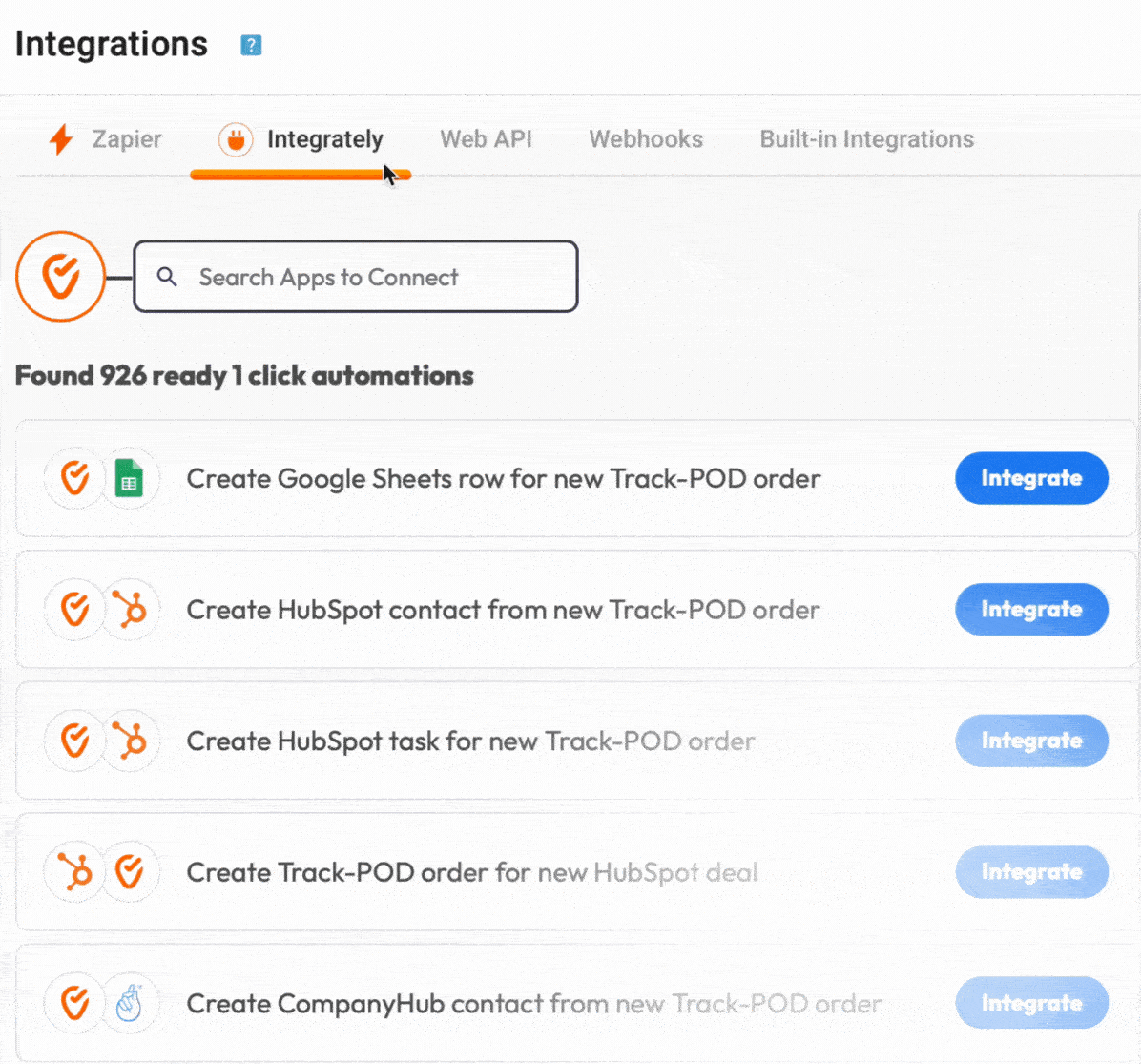Click the Integrations page title
This screenshot has height=1064, width=1141.
click(x=112, y=44)
